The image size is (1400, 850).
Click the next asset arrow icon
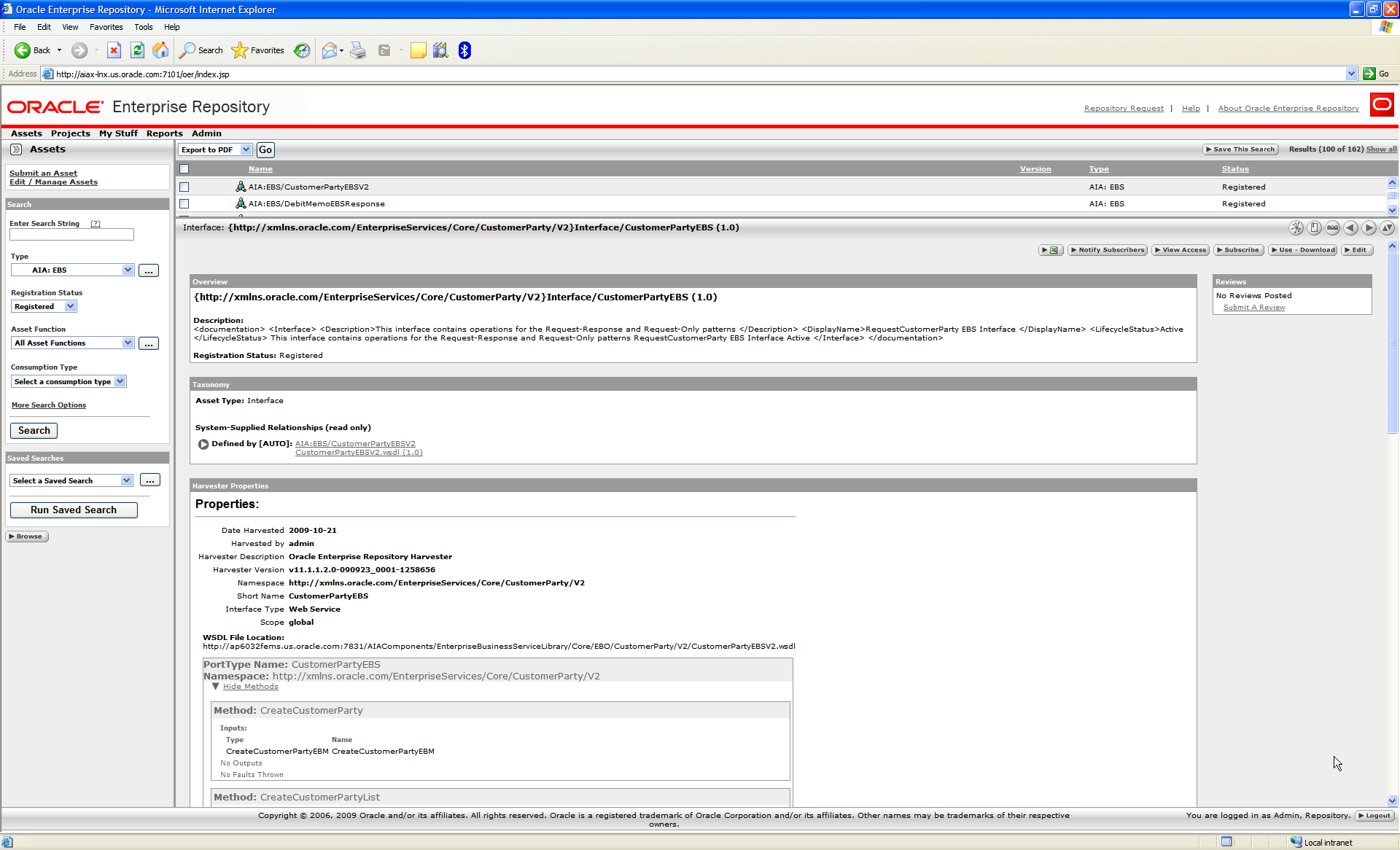[1369, 228]
